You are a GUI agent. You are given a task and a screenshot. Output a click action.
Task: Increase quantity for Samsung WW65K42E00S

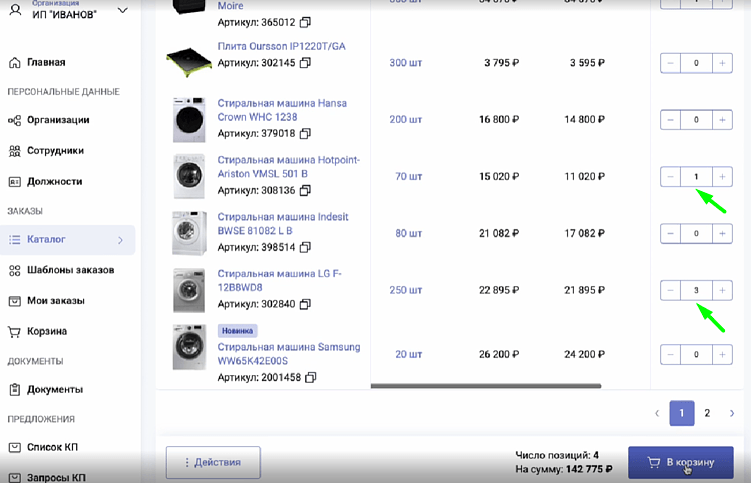(x=722, y=355)
